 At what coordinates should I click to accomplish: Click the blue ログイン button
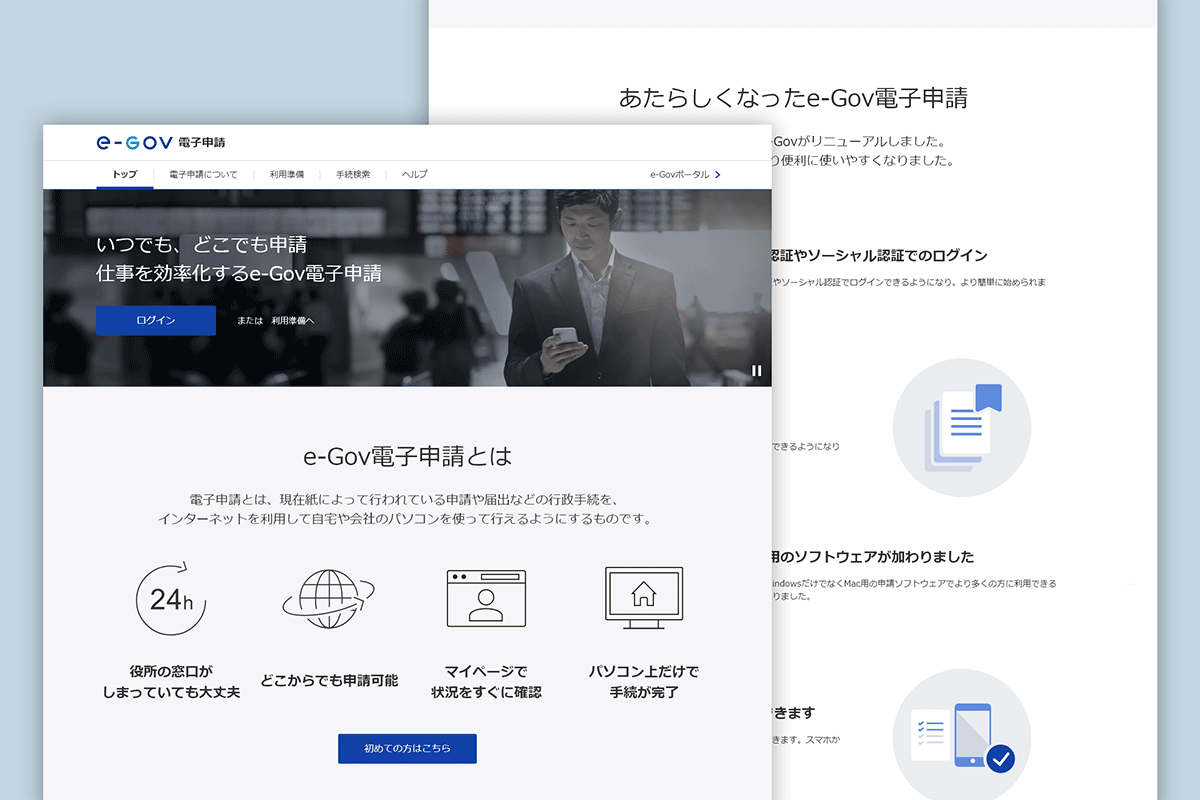[156, 320]
